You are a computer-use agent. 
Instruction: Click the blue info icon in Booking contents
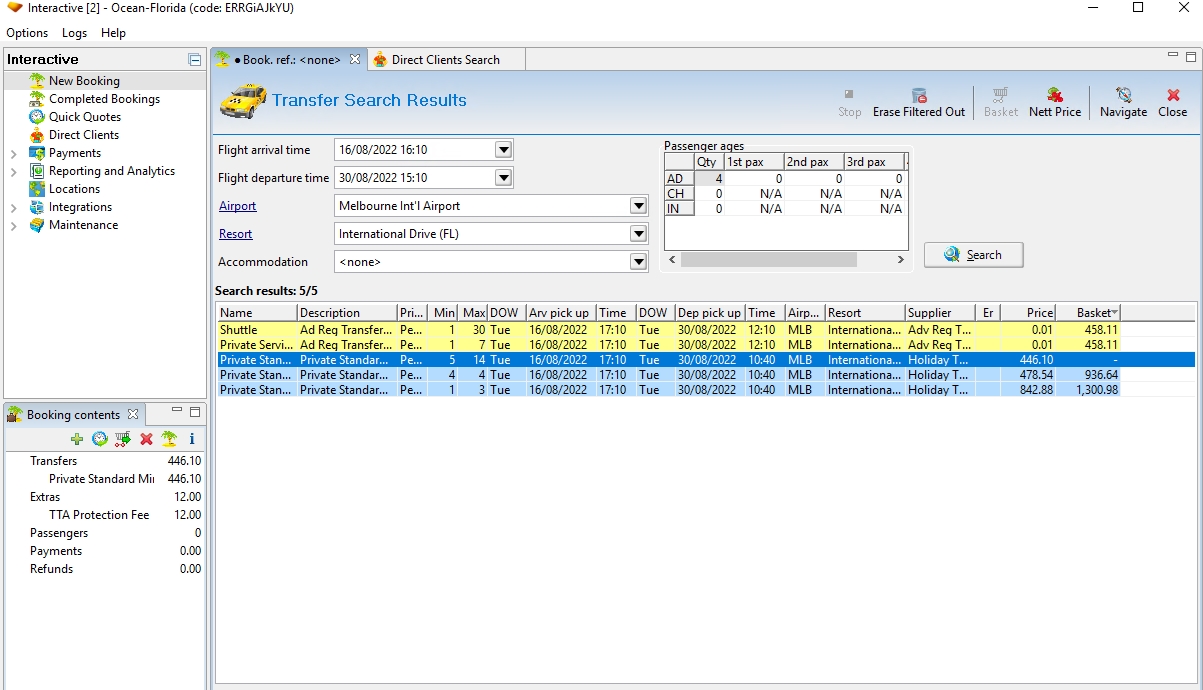point(192,439)
